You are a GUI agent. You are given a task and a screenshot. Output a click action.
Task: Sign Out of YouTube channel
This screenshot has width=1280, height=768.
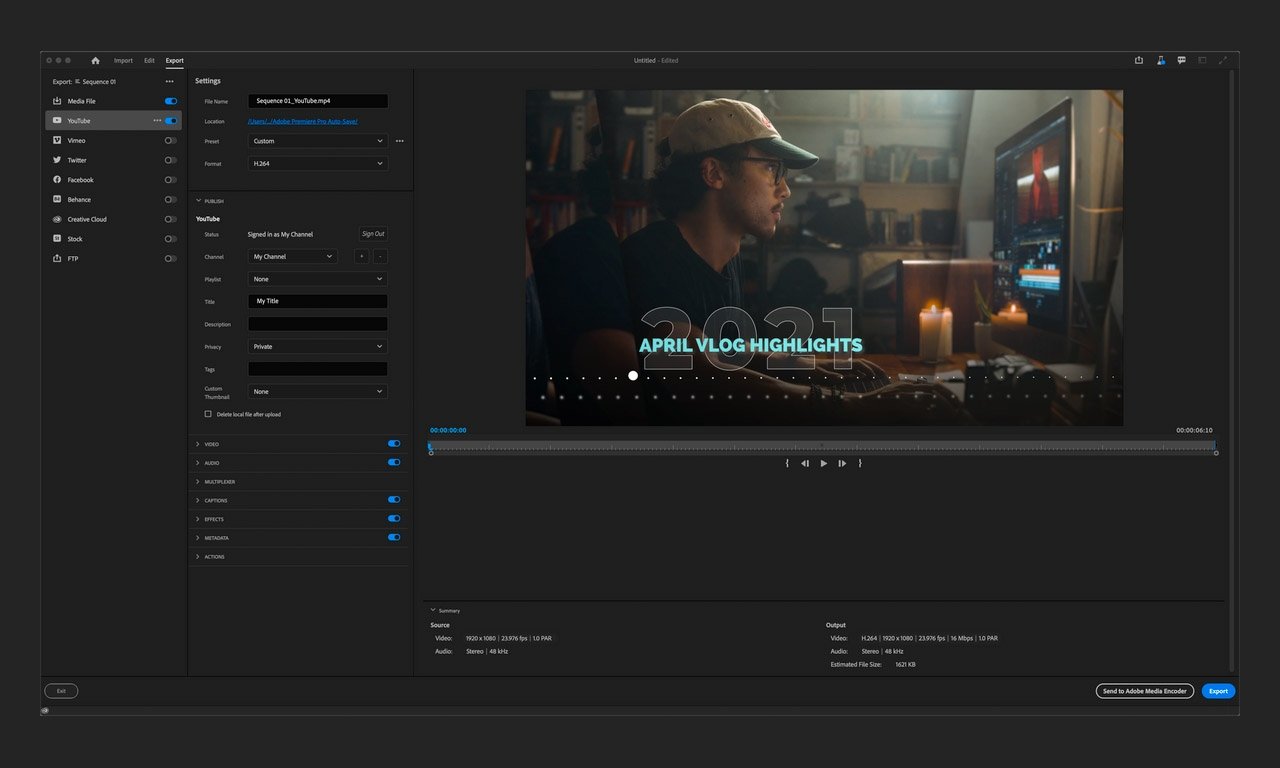[x=373, y=234]
